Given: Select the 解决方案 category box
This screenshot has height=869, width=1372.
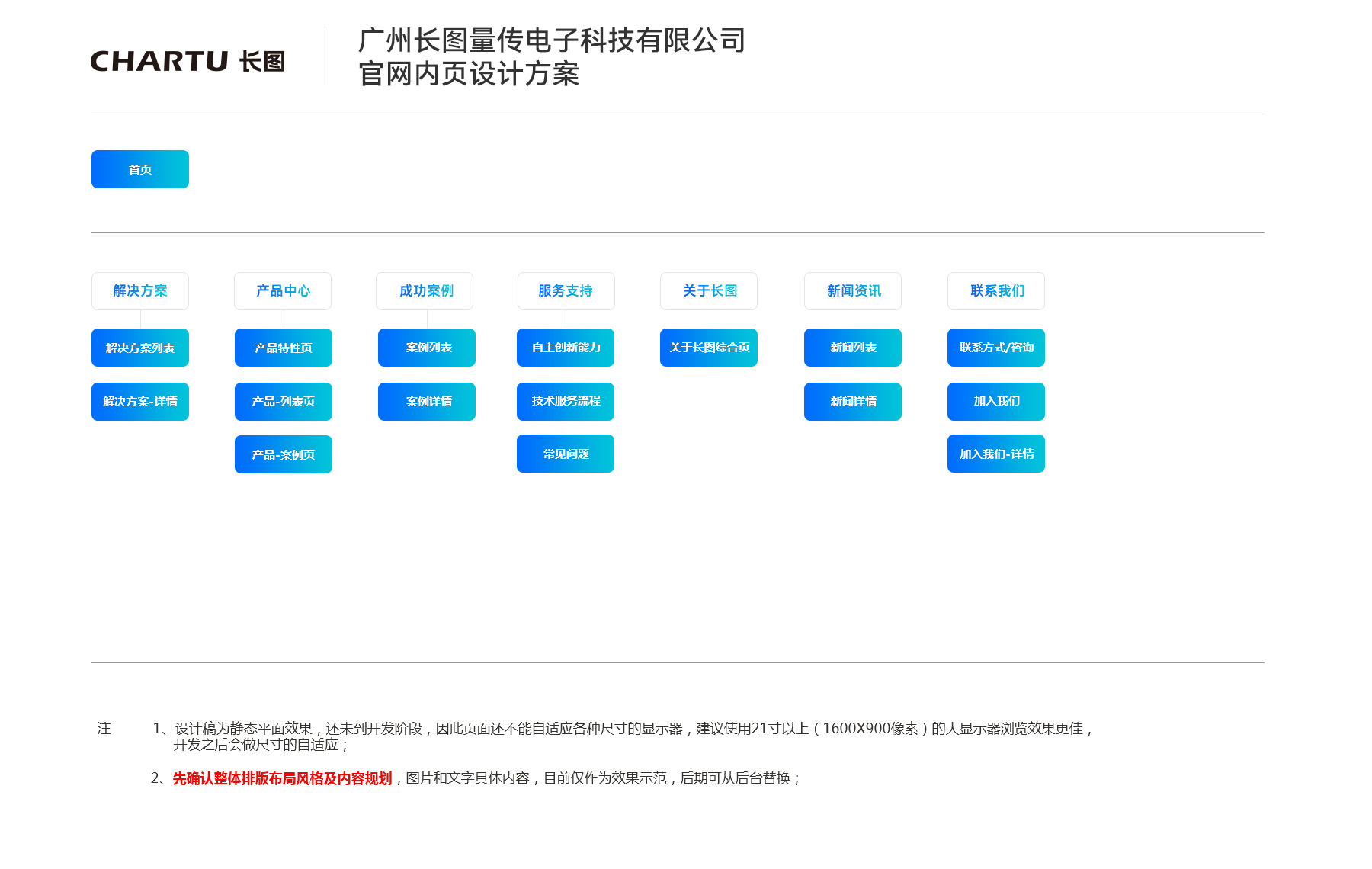Looking at the screenshot, I should [140, 291].
